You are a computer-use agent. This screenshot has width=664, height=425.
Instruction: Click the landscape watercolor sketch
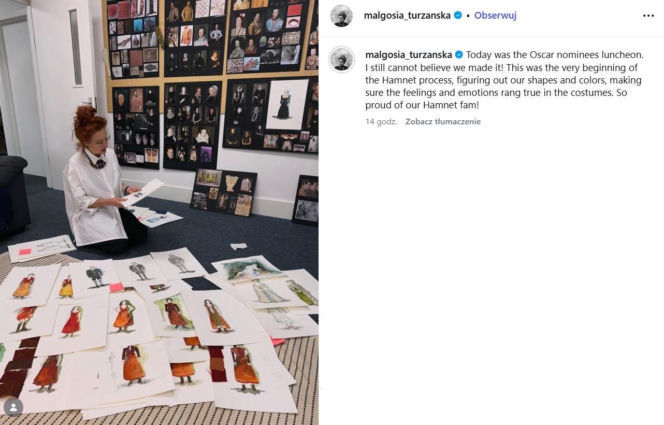(x=247, y=268)
